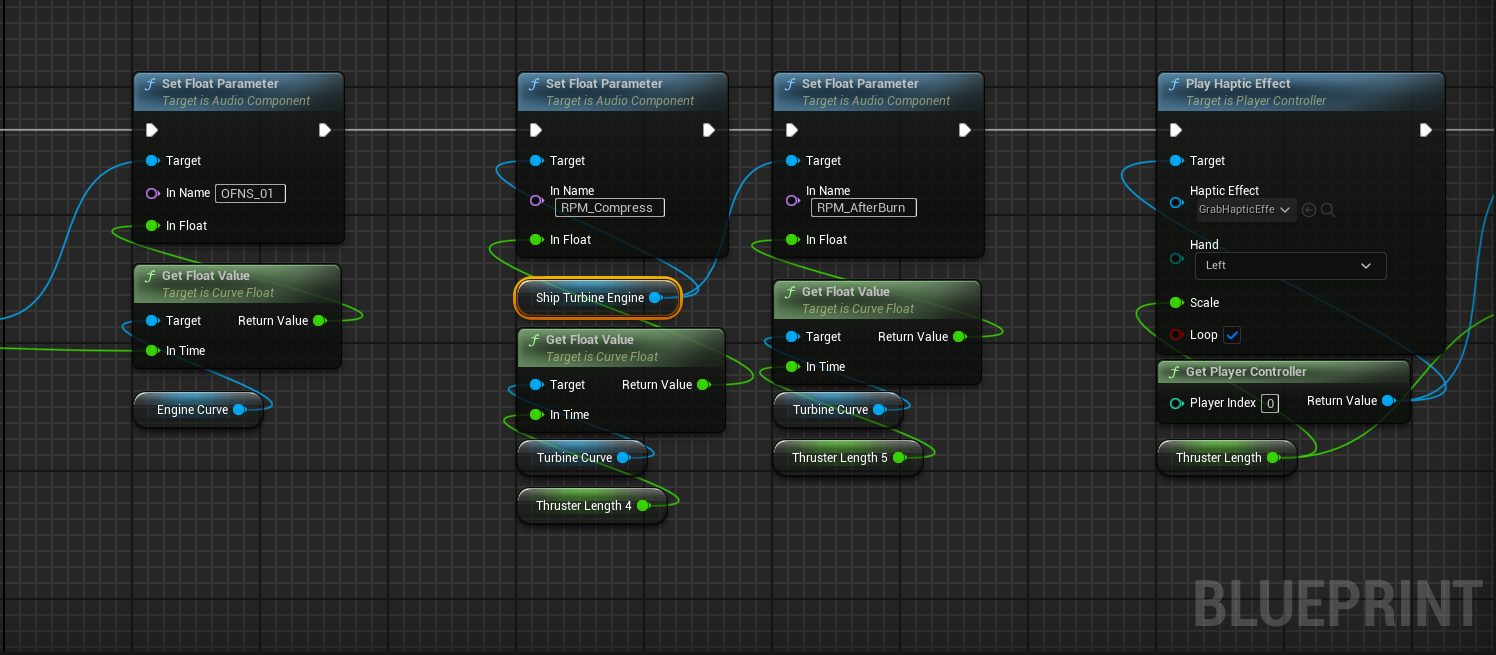Click In Float pin on OFNS_01 Set Float Parameter
This screenshot has width=1496, height=655.
pyautogui.click(x=152, y=225)
